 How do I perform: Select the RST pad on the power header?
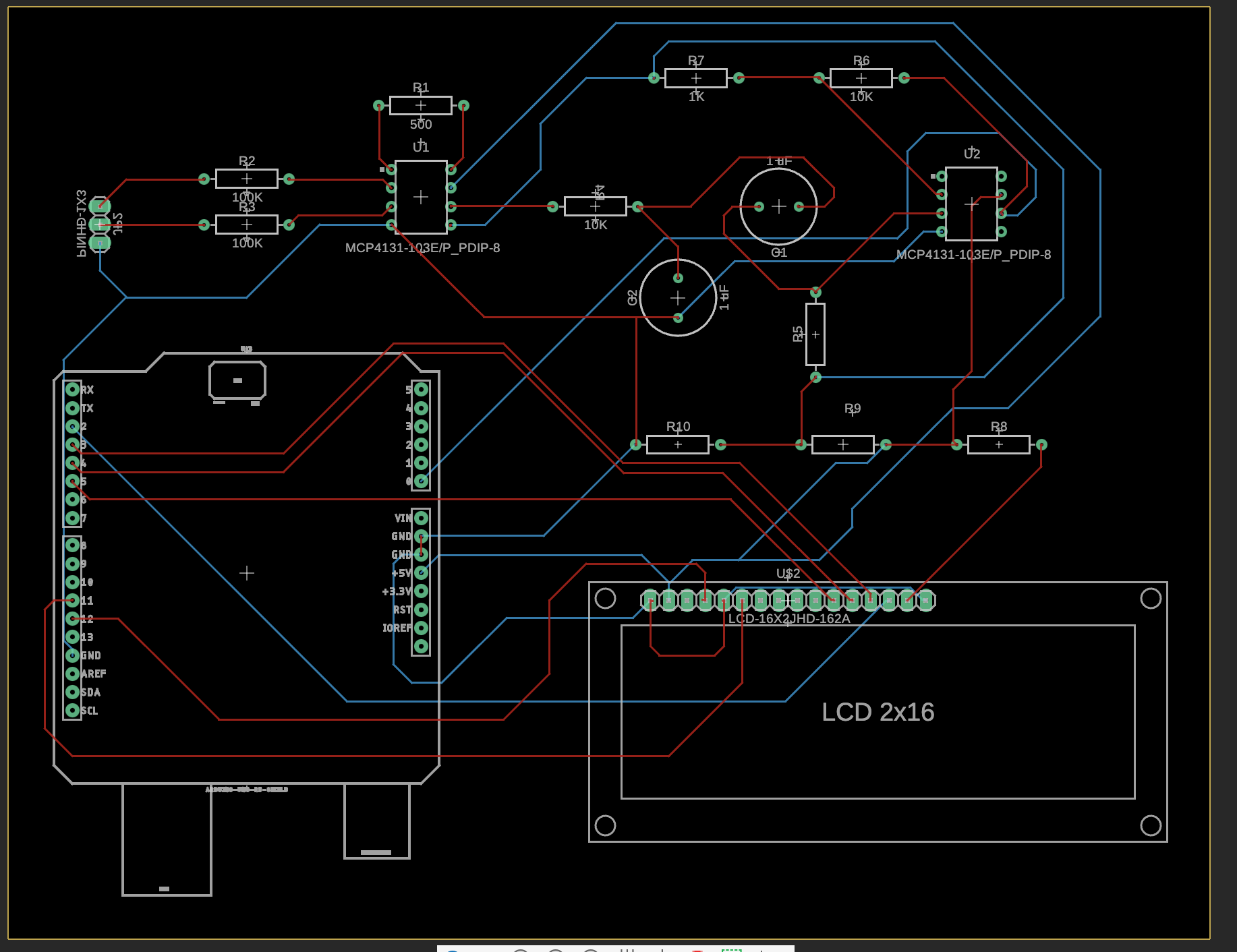coord(421,609)
